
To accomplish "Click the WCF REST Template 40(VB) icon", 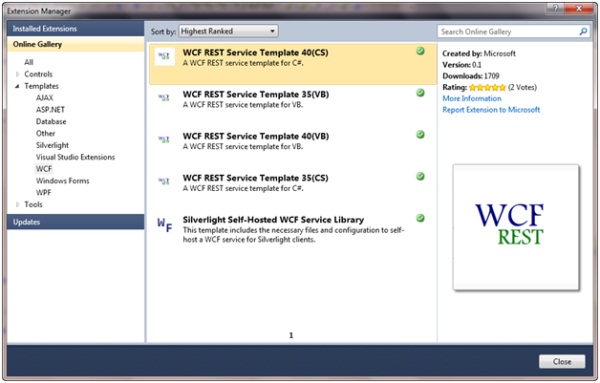I will 164,139.
